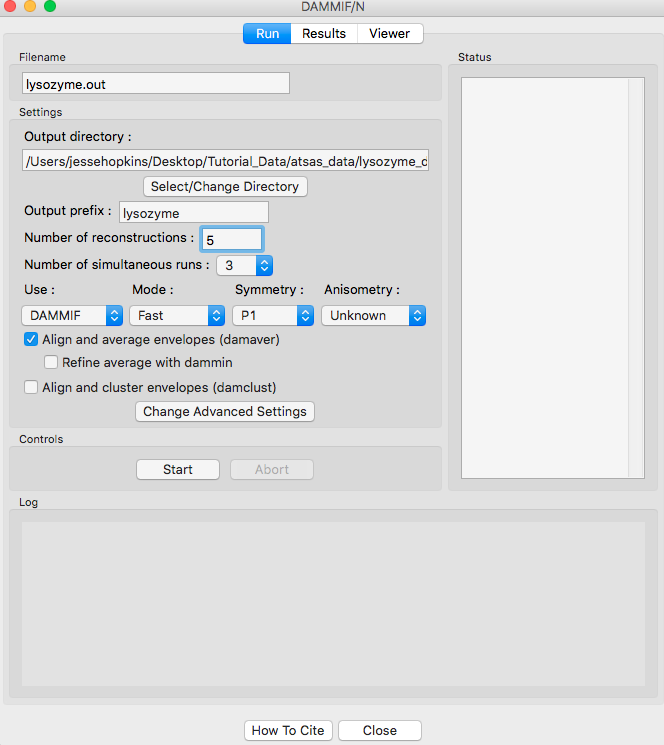This screenshot has width=664, height=745.
Task: Open the Anisometry dropdown set to Unknown
Action: click(x=374, y=315)
